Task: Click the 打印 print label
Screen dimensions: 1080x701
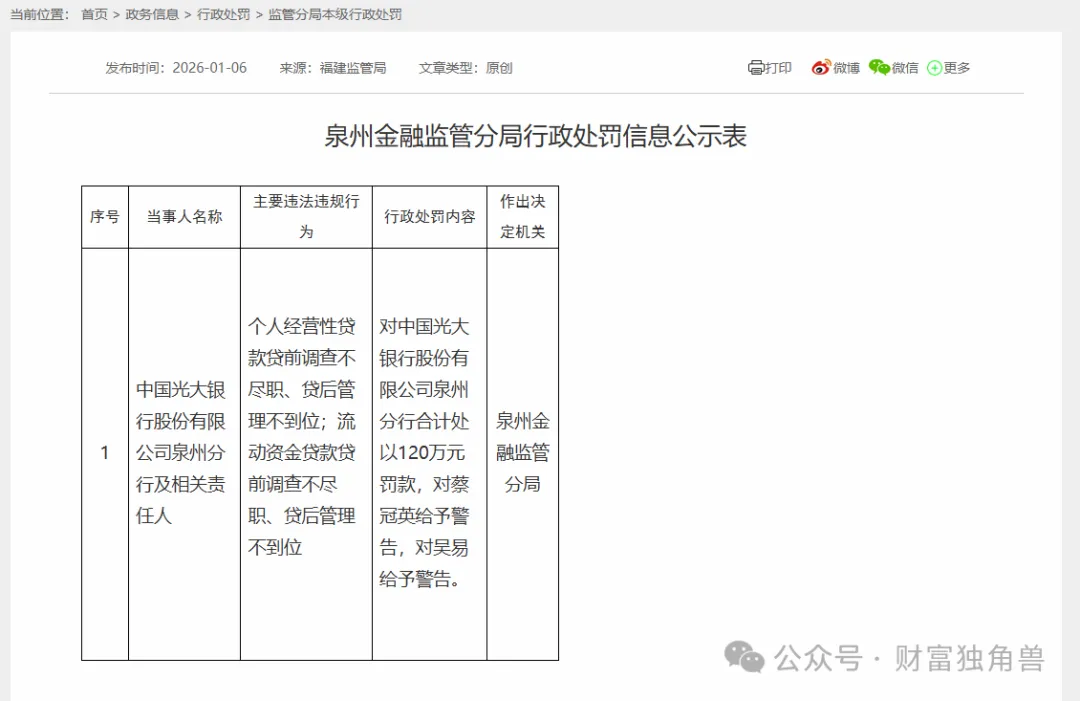Action: [x=778, y=67]
